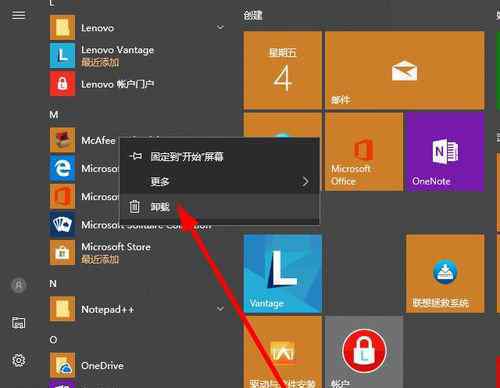Open the OneNote purple tile
The width and height of the screenshot is (500, 388).
[445, 152]
